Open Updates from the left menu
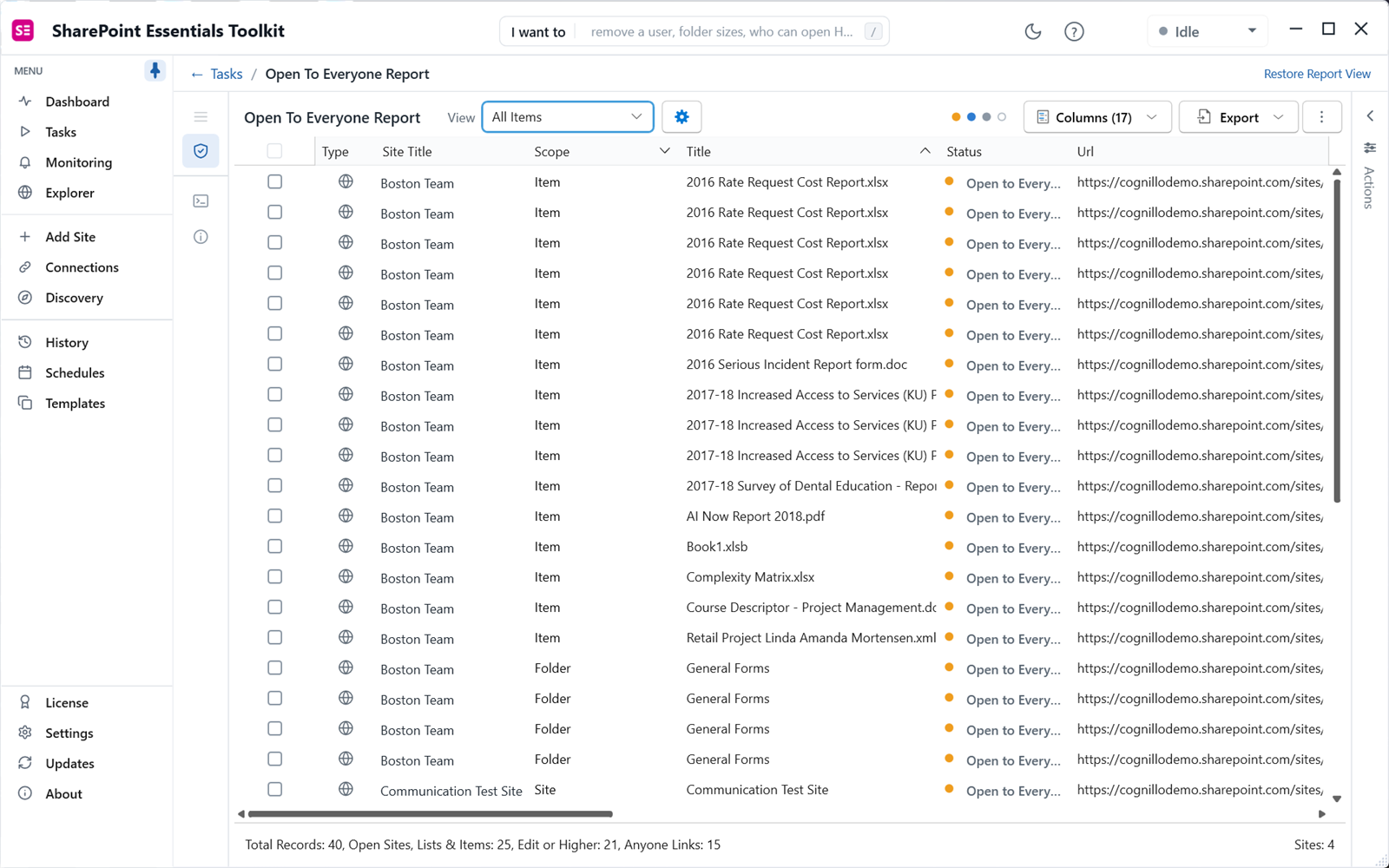This screenshot has height=868, width=1389. [x=69, y=764]
